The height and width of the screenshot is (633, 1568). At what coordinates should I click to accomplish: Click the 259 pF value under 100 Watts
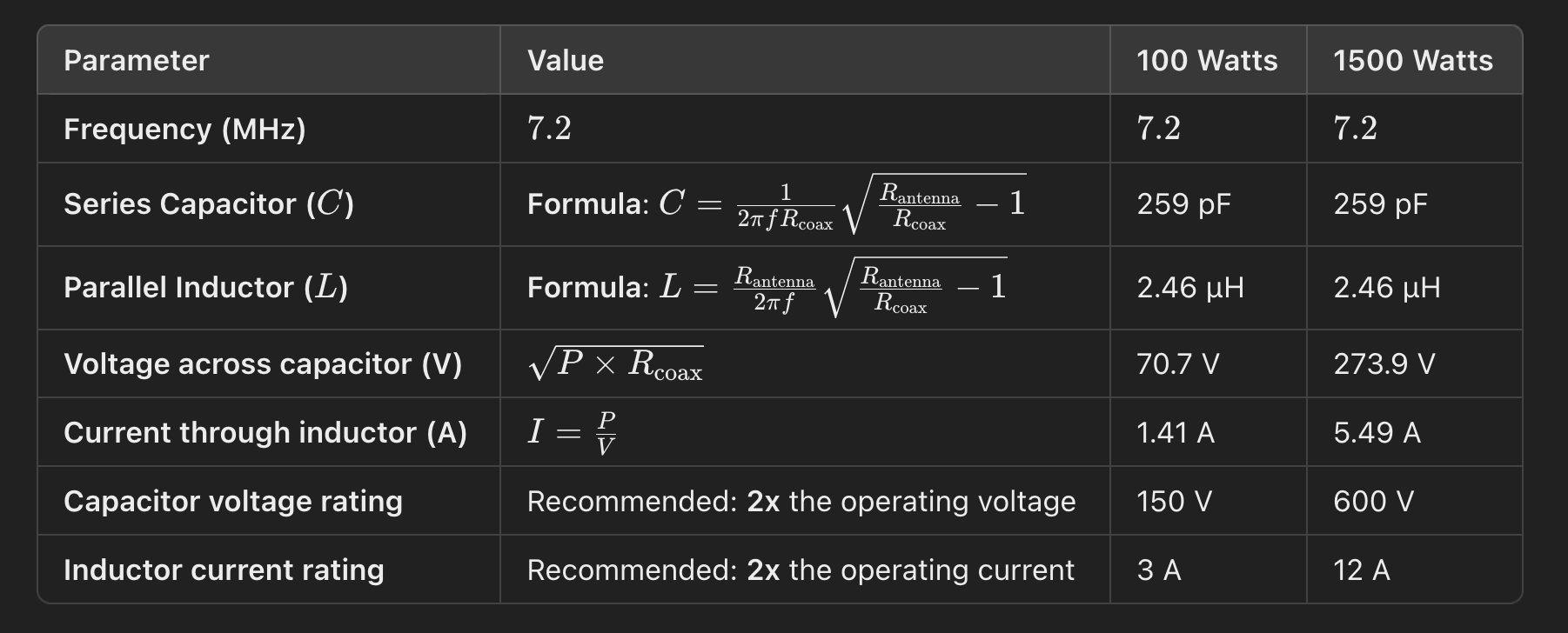[1183, 204]
